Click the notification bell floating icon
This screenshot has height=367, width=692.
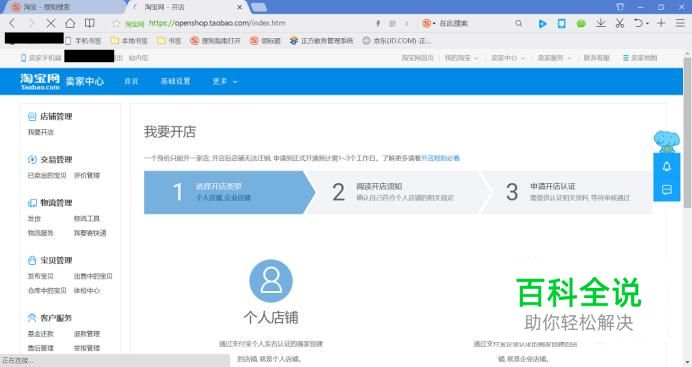667,166
